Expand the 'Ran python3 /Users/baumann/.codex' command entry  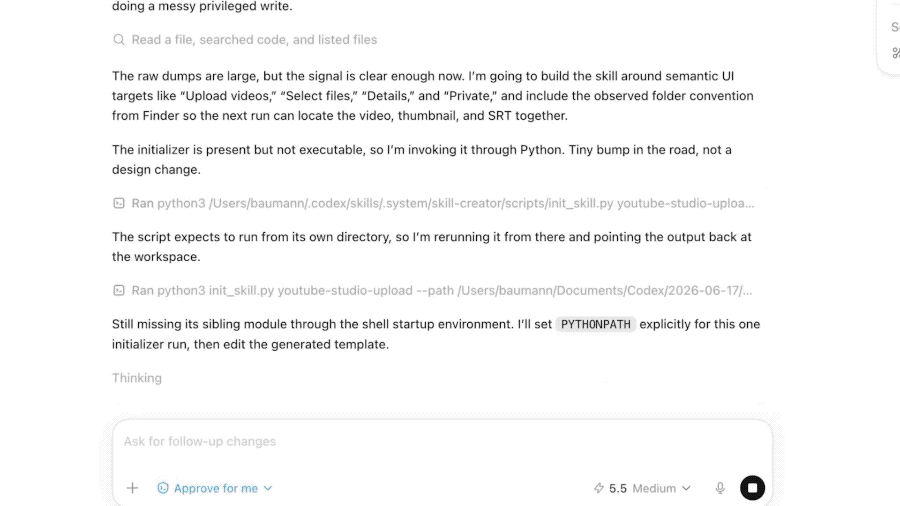(443, 203)
